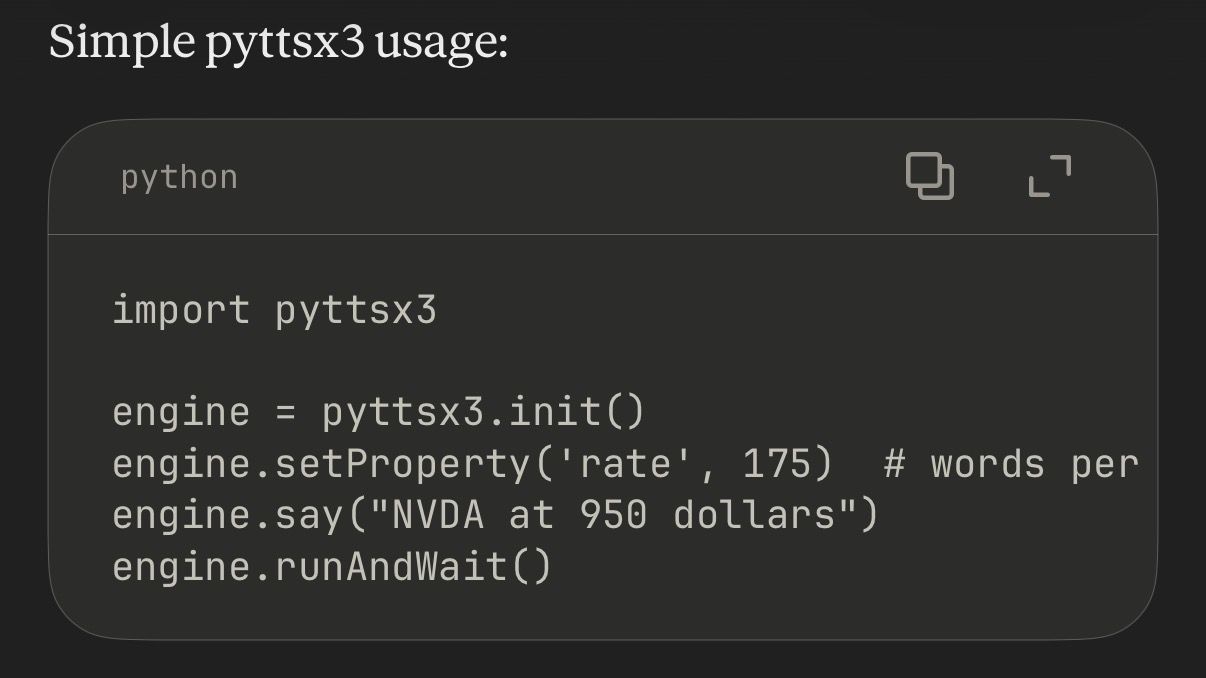Click the 'pyttsx3.init()' call
1206x678 pixels.
[484, 412]
